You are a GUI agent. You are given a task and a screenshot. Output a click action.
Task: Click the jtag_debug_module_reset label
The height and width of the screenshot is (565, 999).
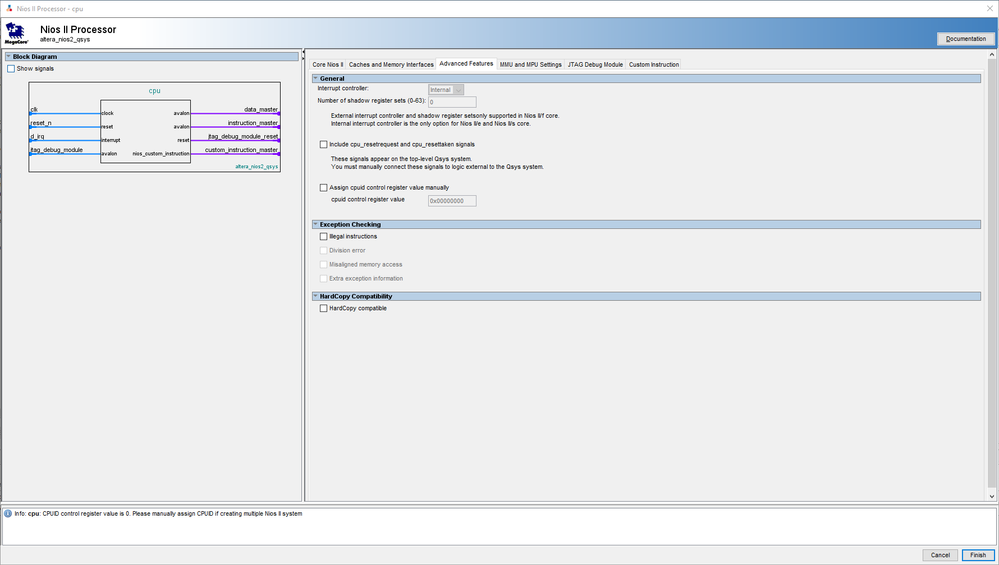click(243, 136)
